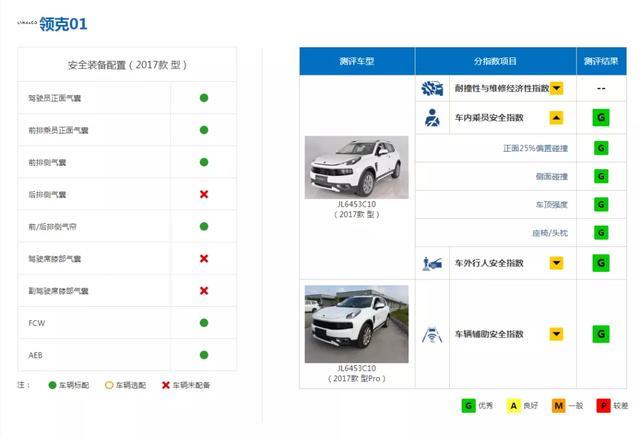Click the green dot for 前排乘员正面气囊
640x437 pixels.
(x=204, y=130)
